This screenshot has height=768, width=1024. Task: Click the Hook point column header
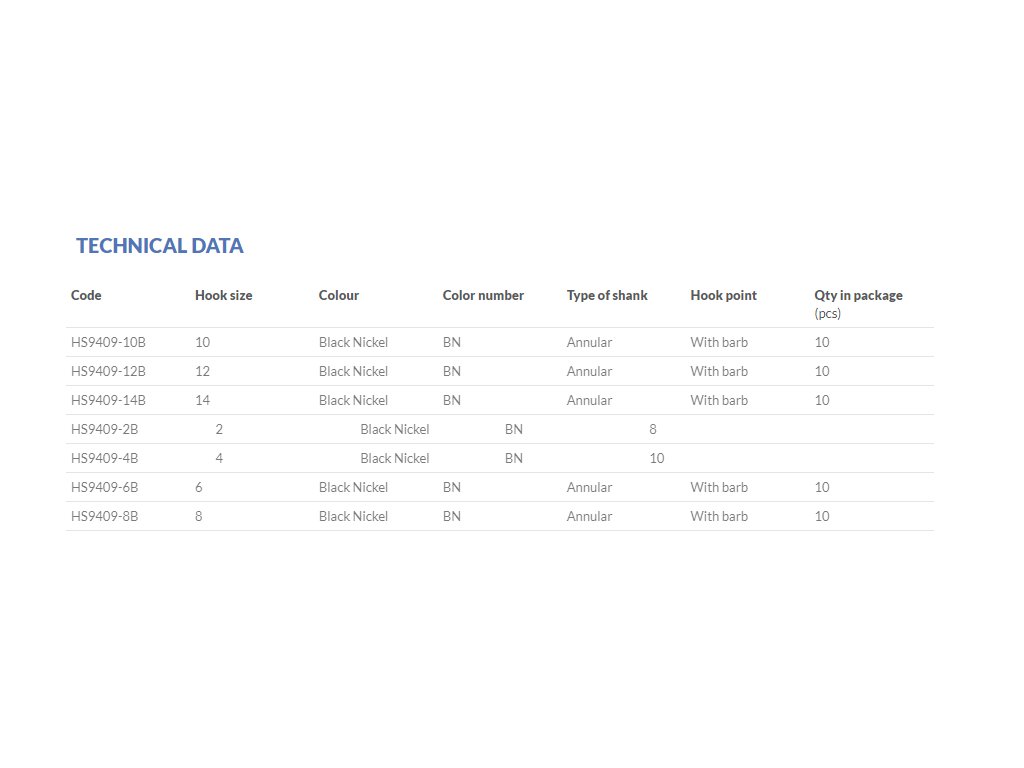724,295
